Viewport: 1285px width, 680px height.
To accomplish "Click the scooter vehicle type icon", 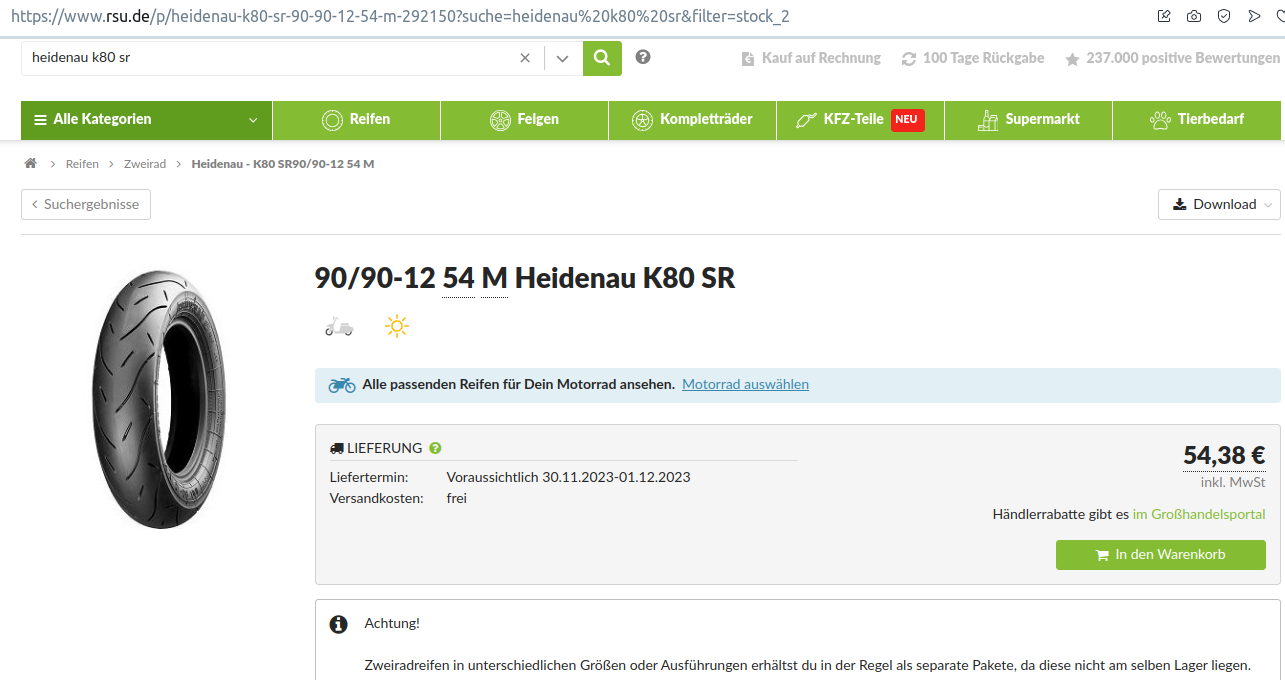I will coord(339,326).
